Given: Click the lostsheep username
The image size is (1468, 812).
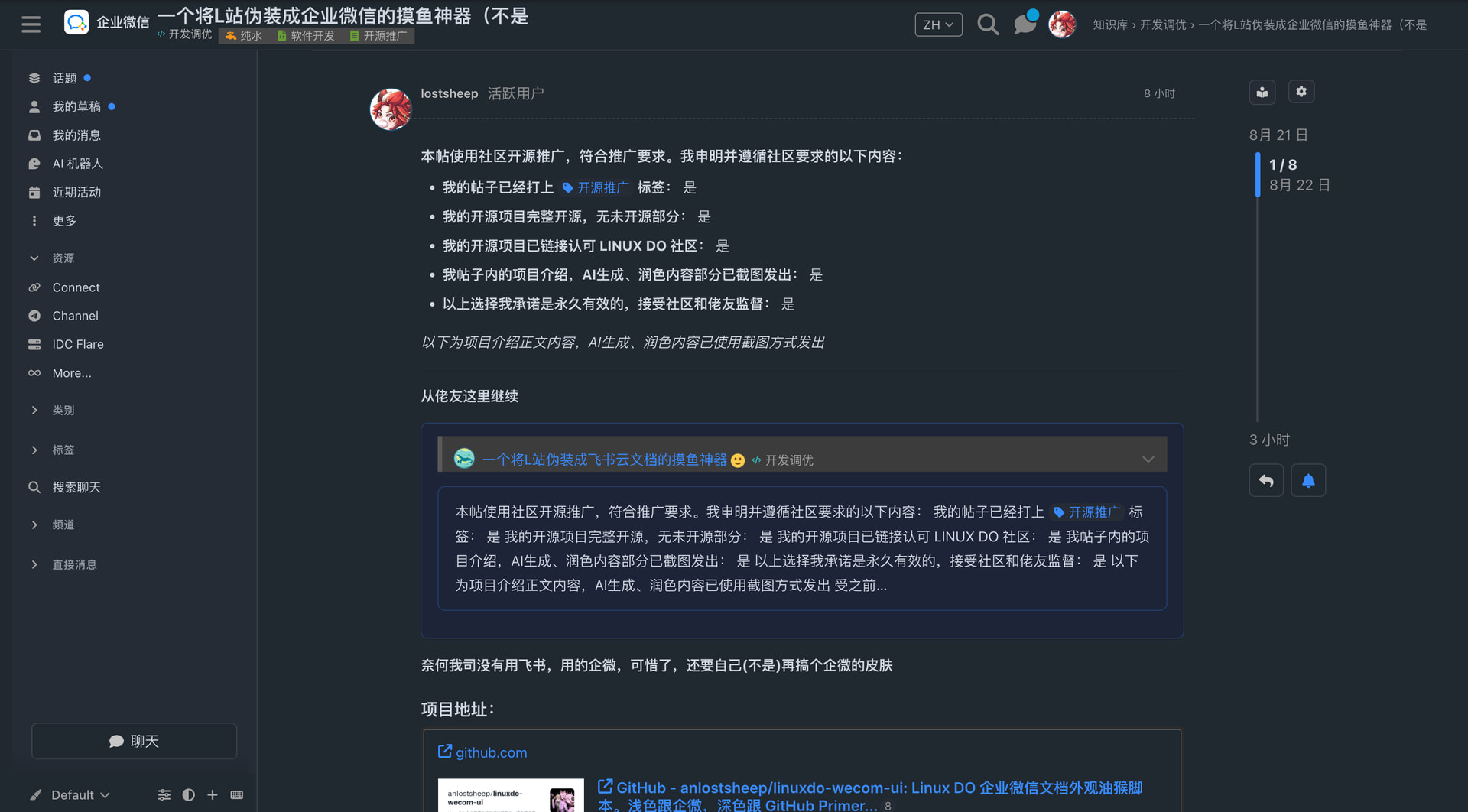Looking at the screenshot, I should pos(450,93).
